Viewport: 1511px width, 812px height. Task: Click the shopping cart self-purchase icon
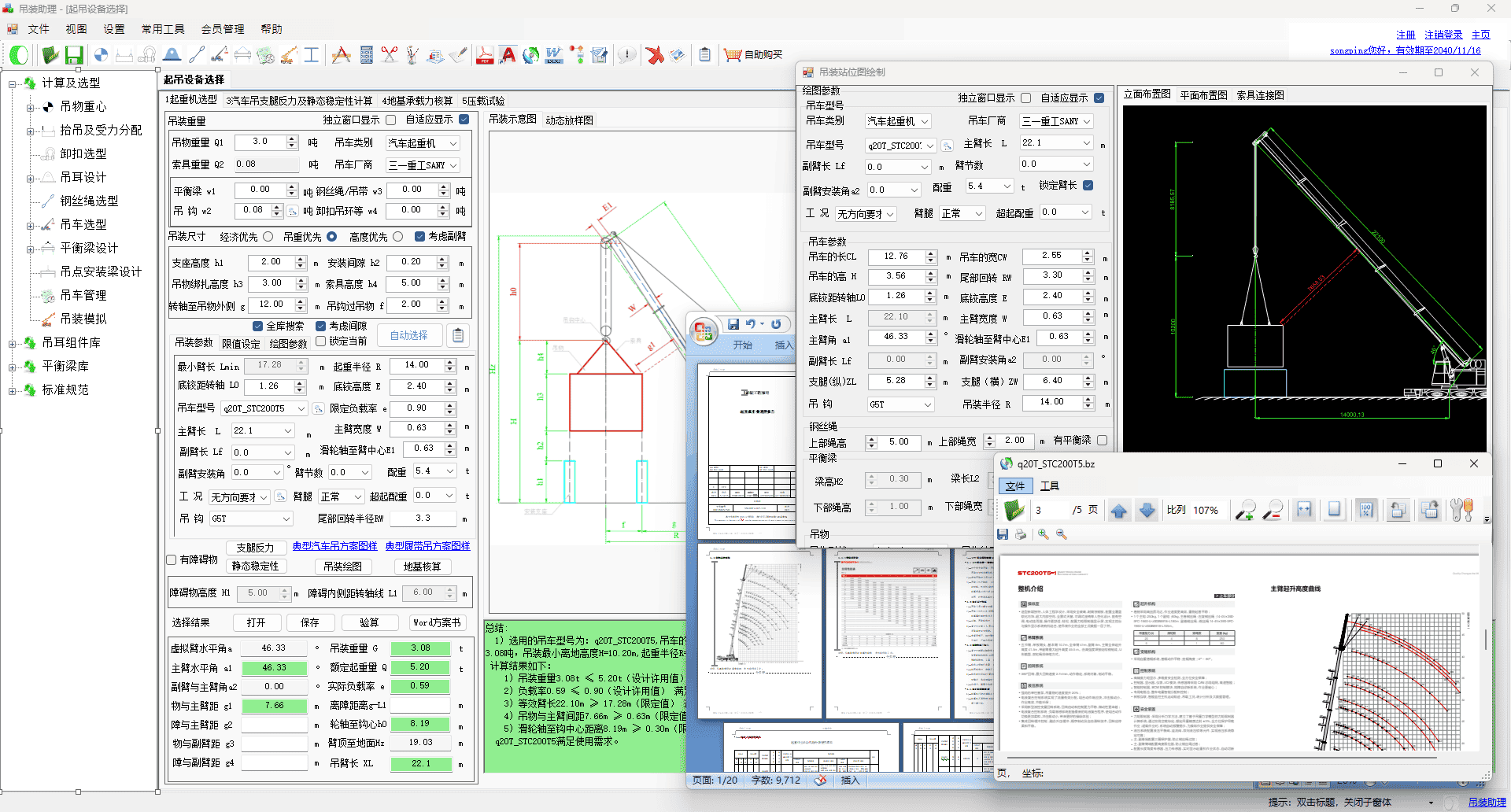click(x=733, y=55)
